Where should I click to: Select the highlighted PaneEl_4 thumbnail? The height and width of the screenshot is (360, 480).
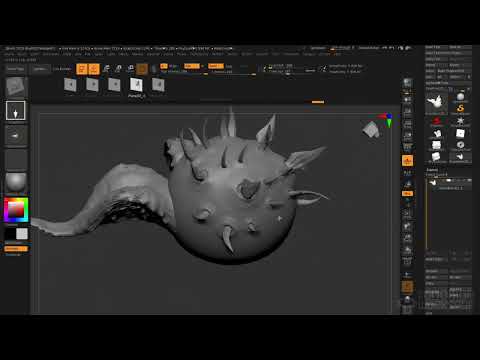pyautogui.click(x=136, y=85)
